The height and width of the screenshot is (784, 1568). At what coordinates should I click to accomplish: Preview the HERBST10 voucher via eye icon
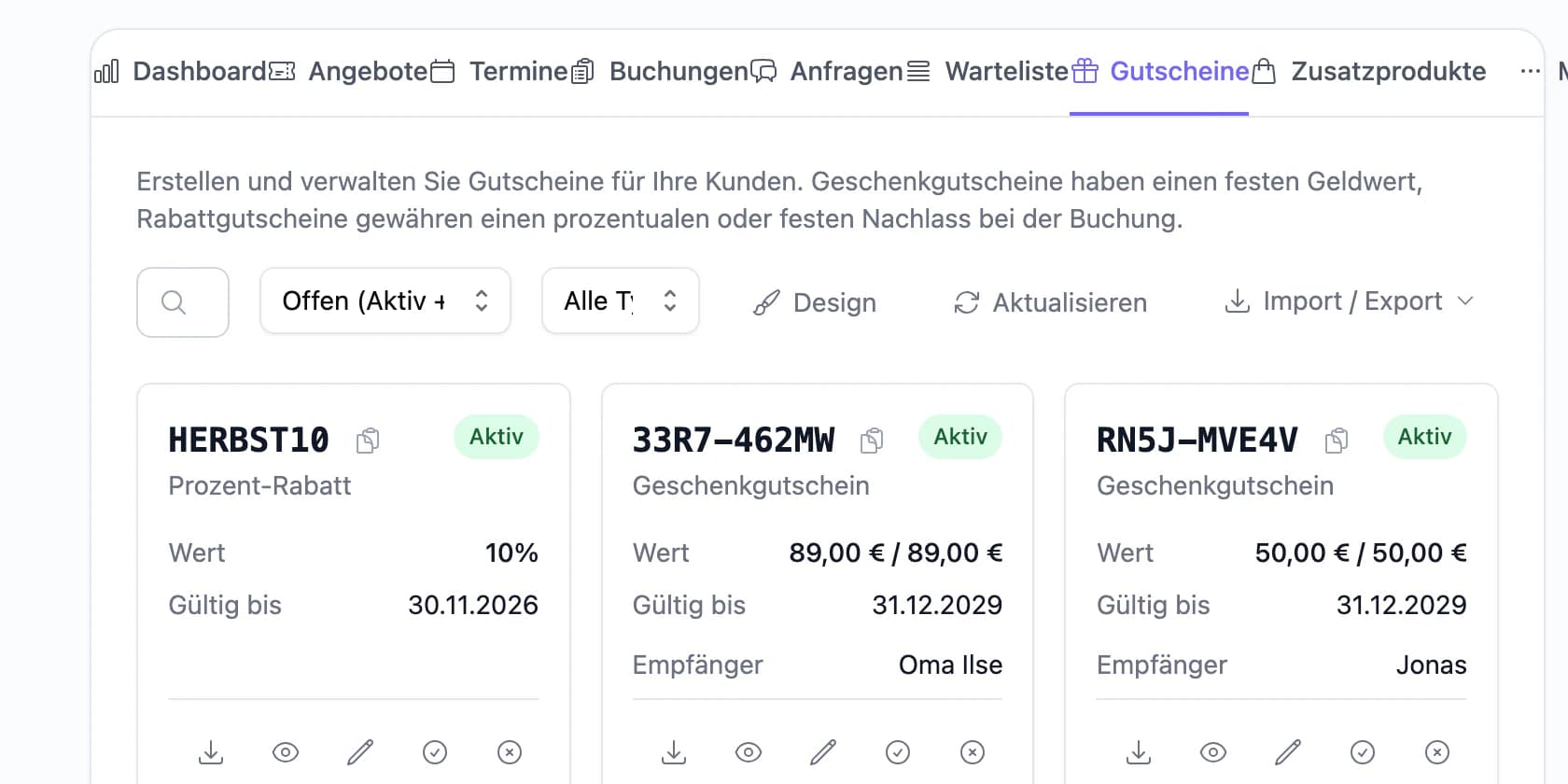tap(286, 752)
